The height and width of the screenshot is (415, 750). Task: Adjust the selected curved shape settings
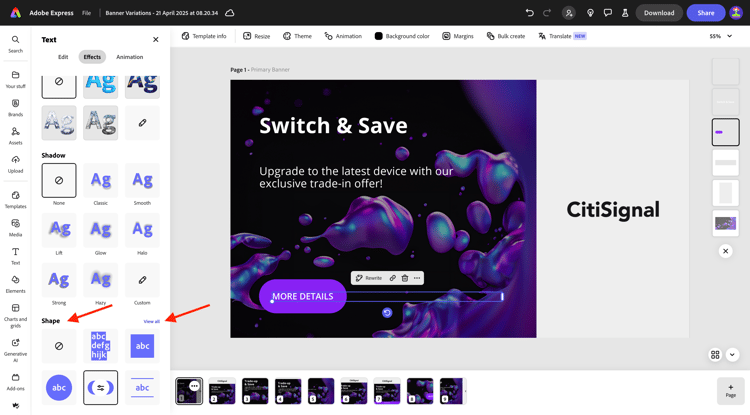100,388
